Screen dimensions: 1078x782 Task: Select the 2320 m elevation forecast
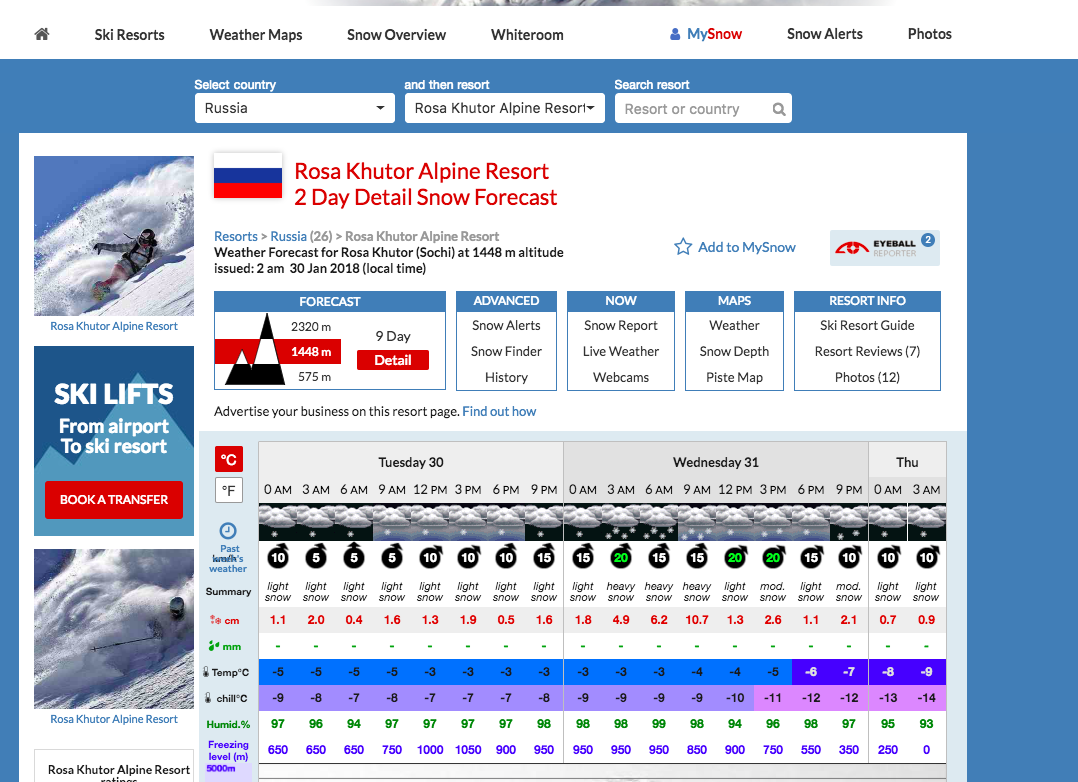point(311,327)
